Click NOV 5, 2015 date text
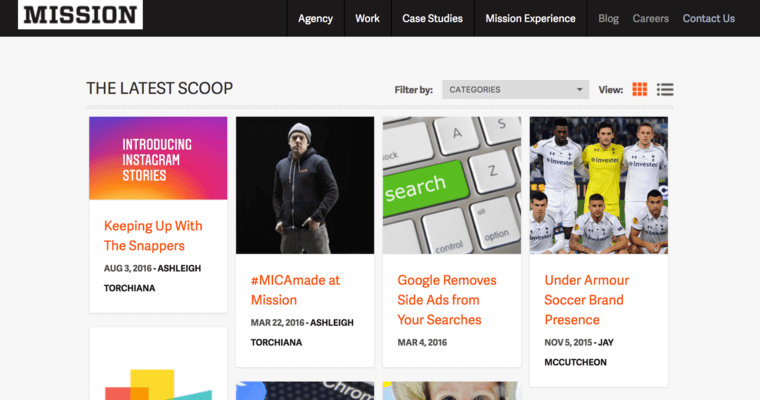 [568, 342]
